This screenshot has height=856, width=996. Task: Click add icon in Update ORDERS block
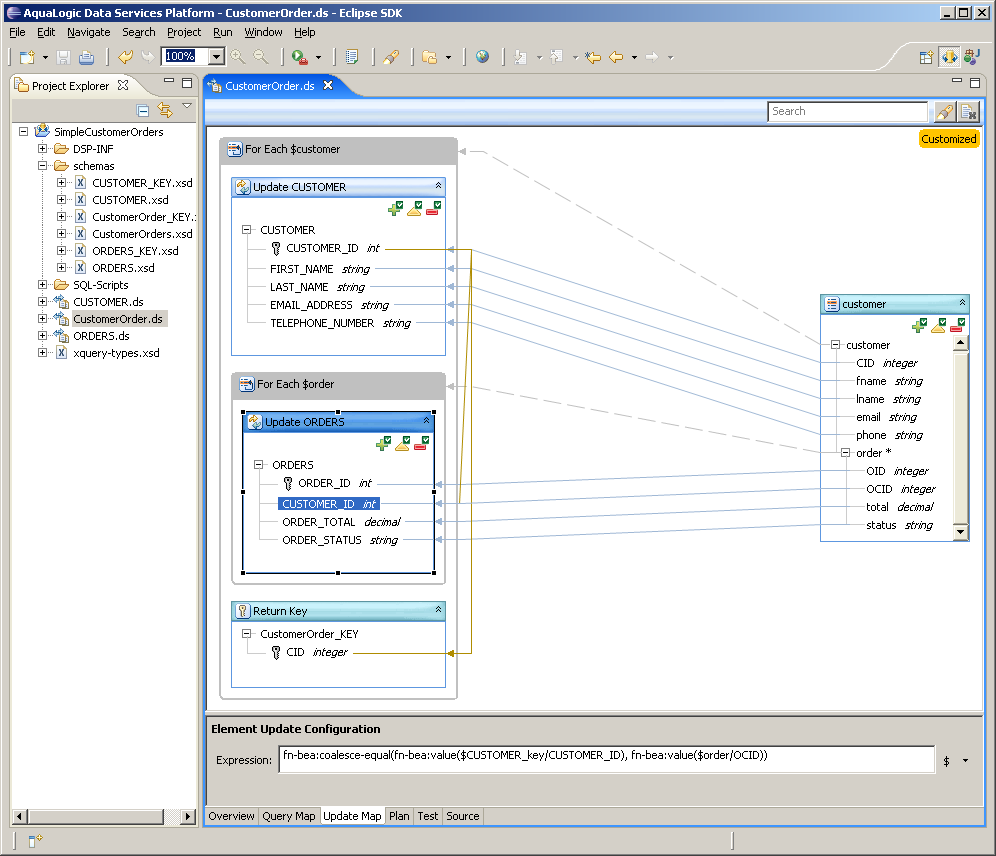[383, 443]
